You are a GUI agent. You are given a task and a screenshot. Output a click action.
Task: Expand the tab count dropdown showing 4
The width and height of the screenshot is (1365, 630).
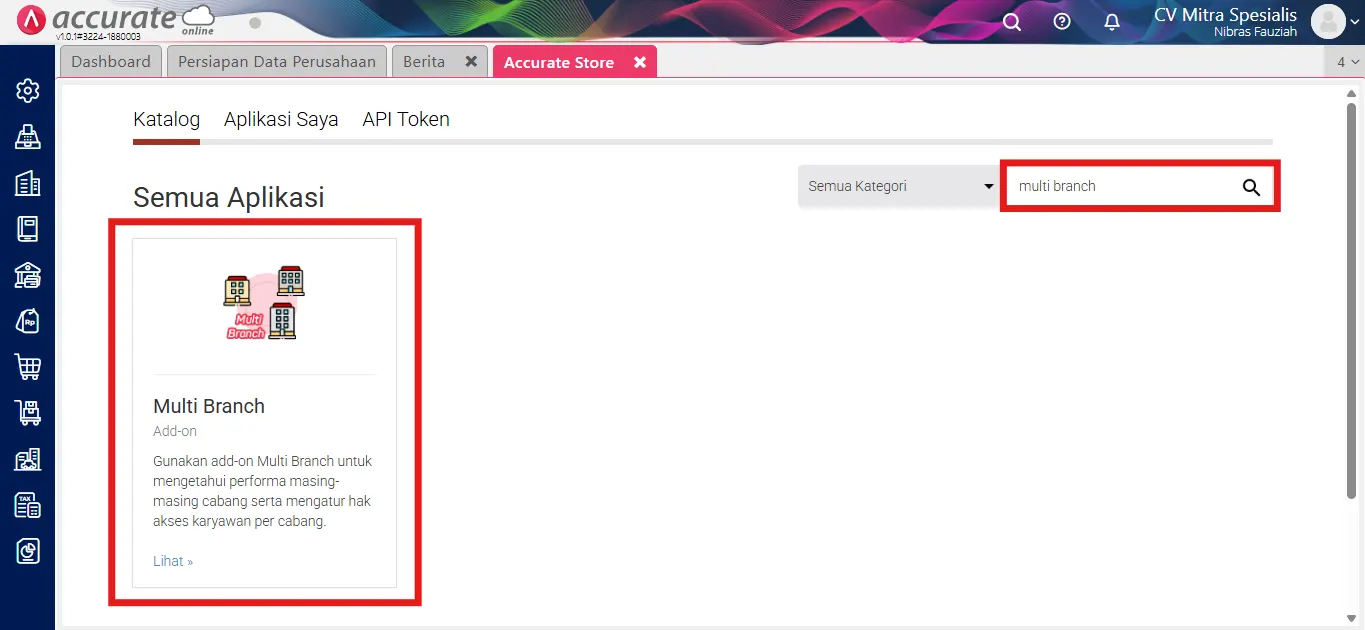[x=1347, y=62]
